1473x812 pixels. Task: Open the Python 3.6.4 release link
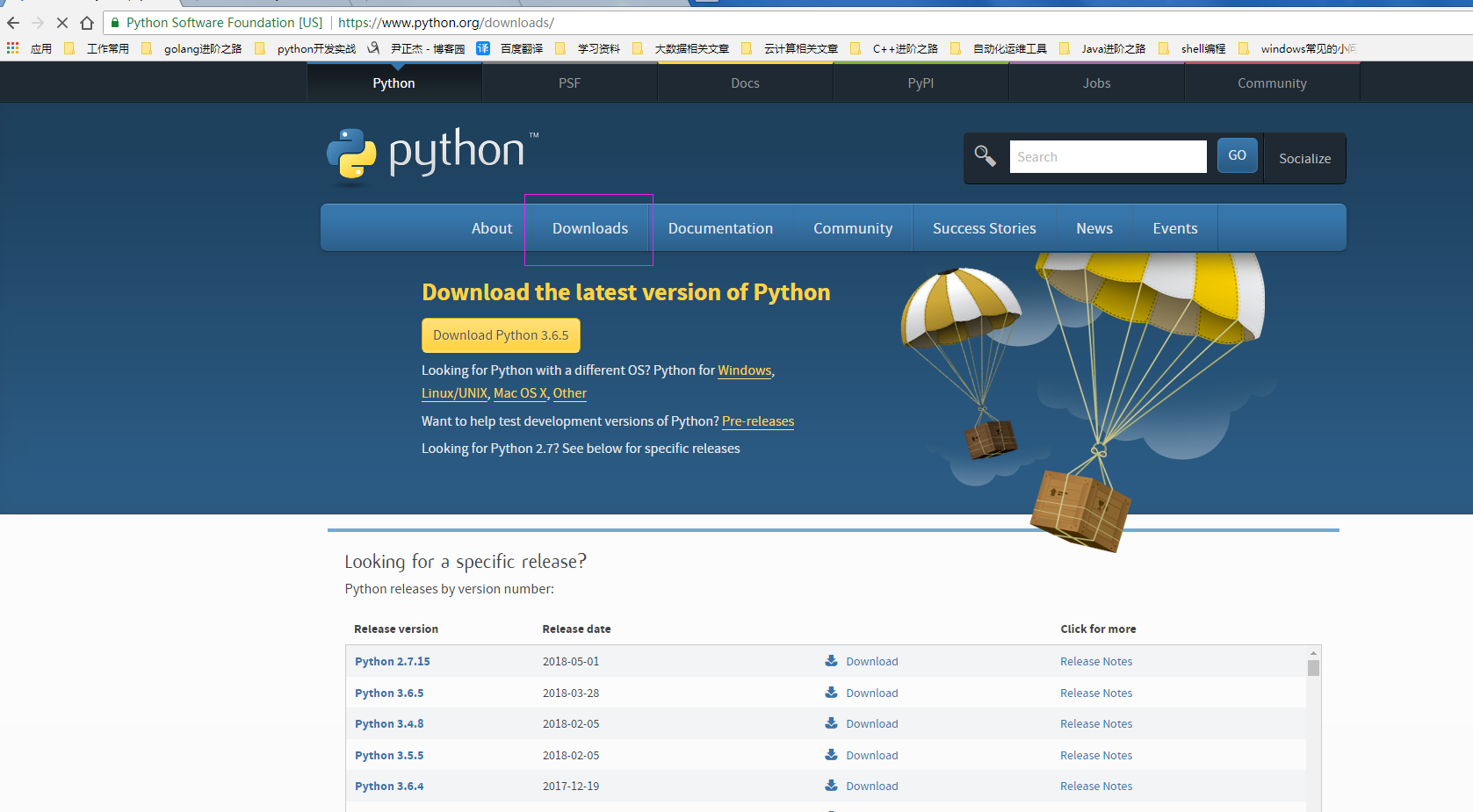tap(389, 786)
